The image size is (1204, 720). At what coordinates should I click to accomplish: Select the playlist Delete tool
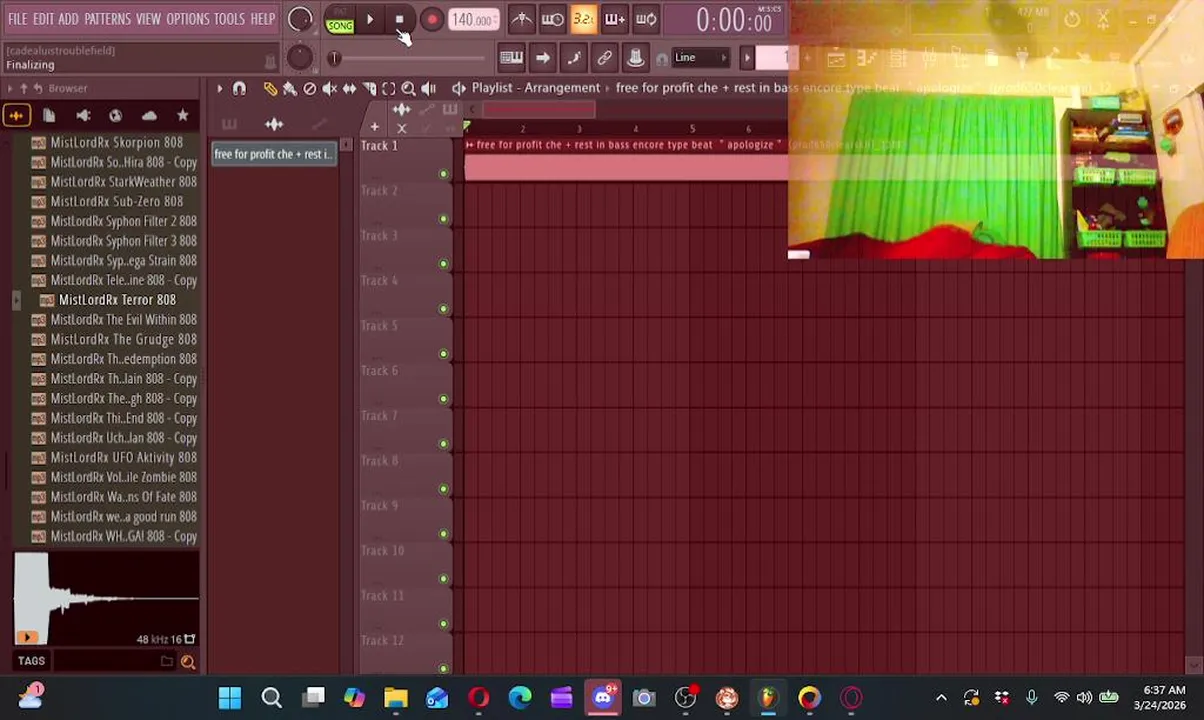click(x=310, y=88)
